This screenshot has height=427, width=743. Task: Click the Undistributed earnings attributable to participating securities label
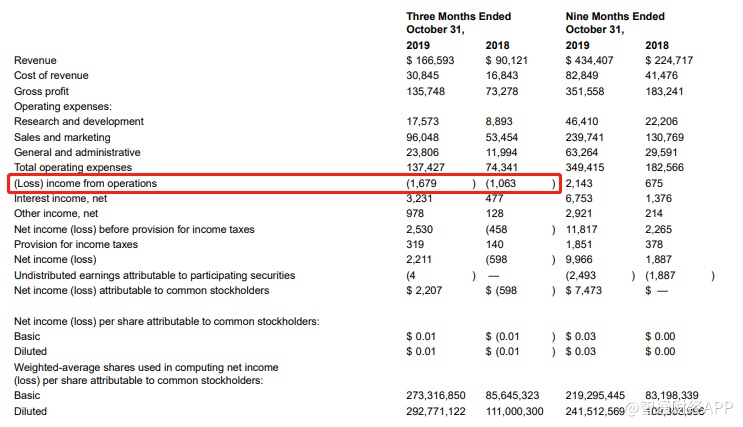click(x=154, y=275)
